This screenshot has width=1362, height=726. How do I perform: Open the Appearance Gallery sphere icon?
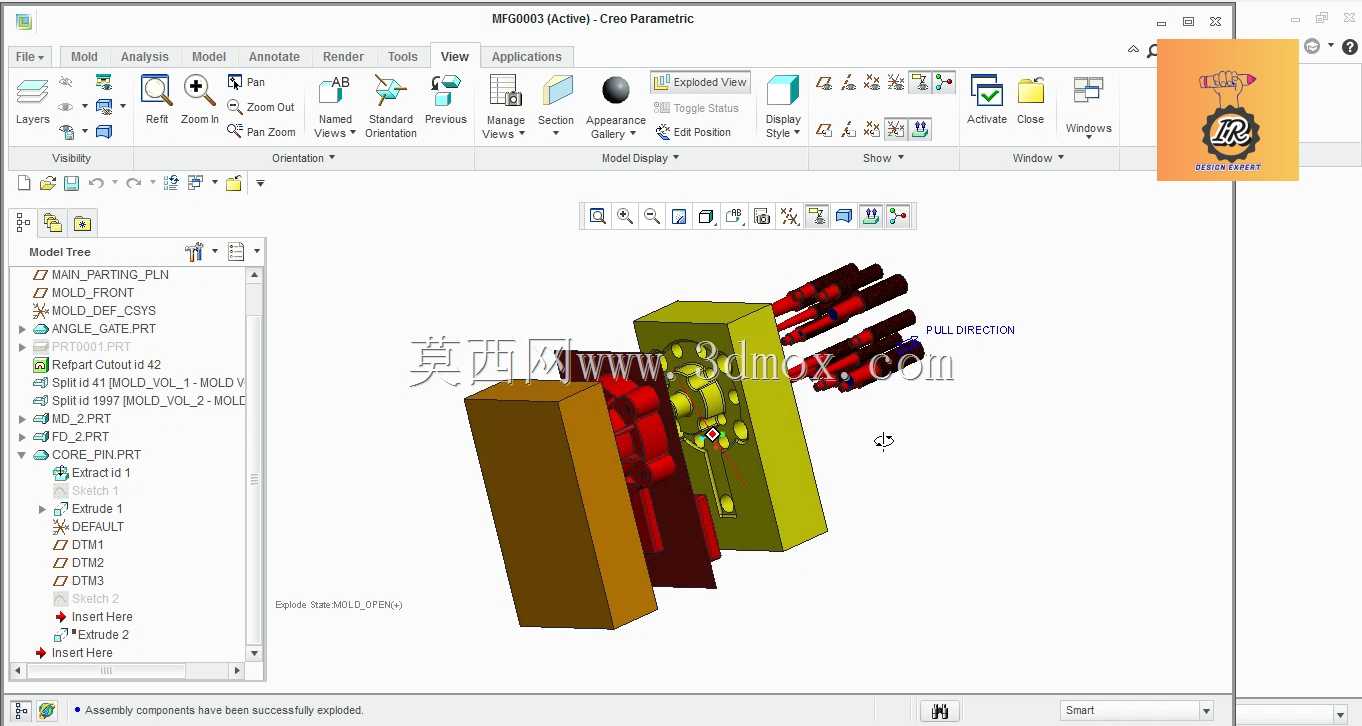[x=616, y=91]
